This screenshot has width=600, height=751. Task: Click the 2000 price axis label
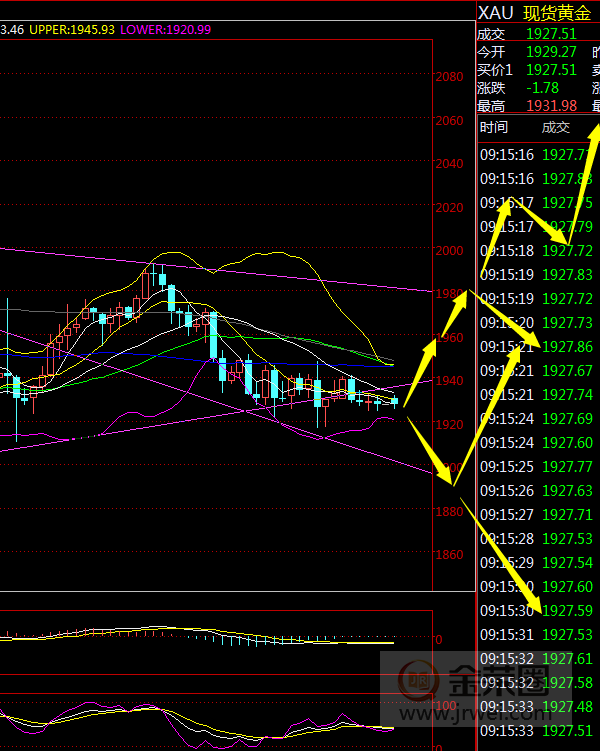click(x=450, y=251)
